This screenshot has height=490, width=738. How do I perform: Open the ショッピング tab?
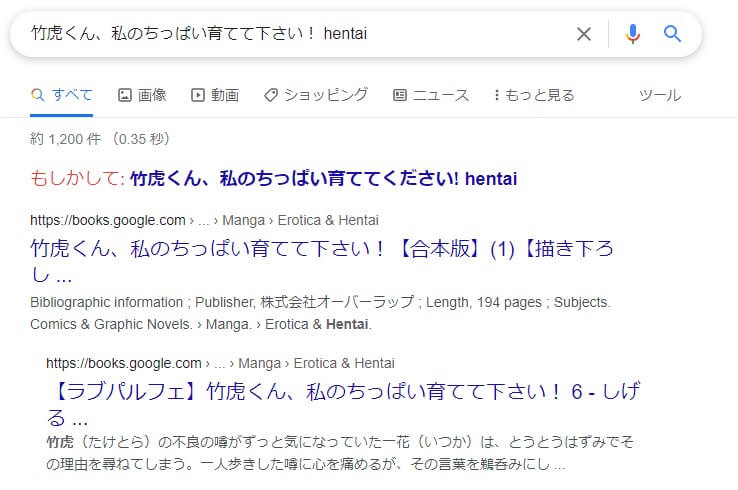click(x=316, y=95)
